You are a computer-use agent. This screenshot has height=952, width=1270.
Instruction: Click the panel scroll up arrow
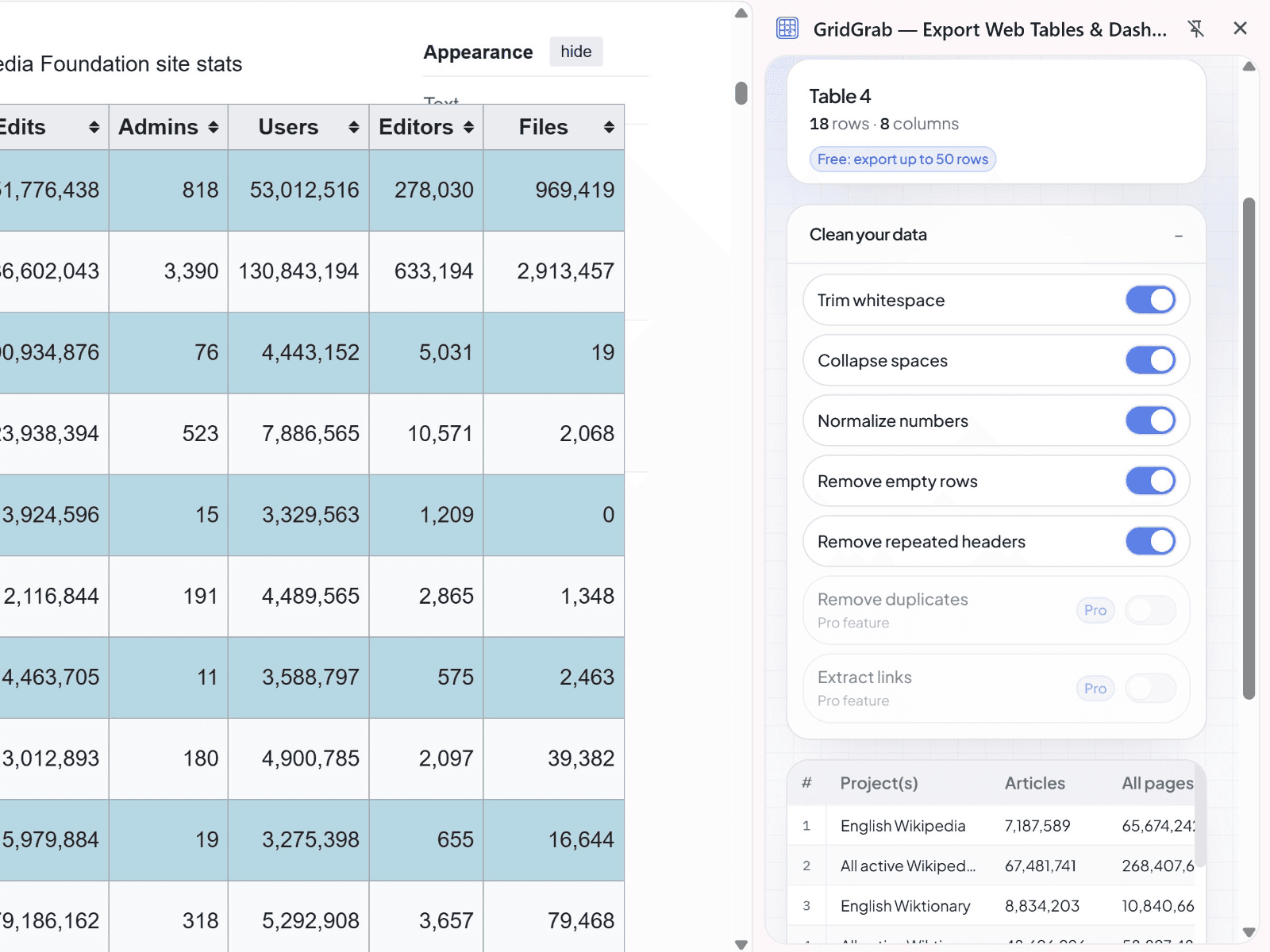click(1249, 67)
